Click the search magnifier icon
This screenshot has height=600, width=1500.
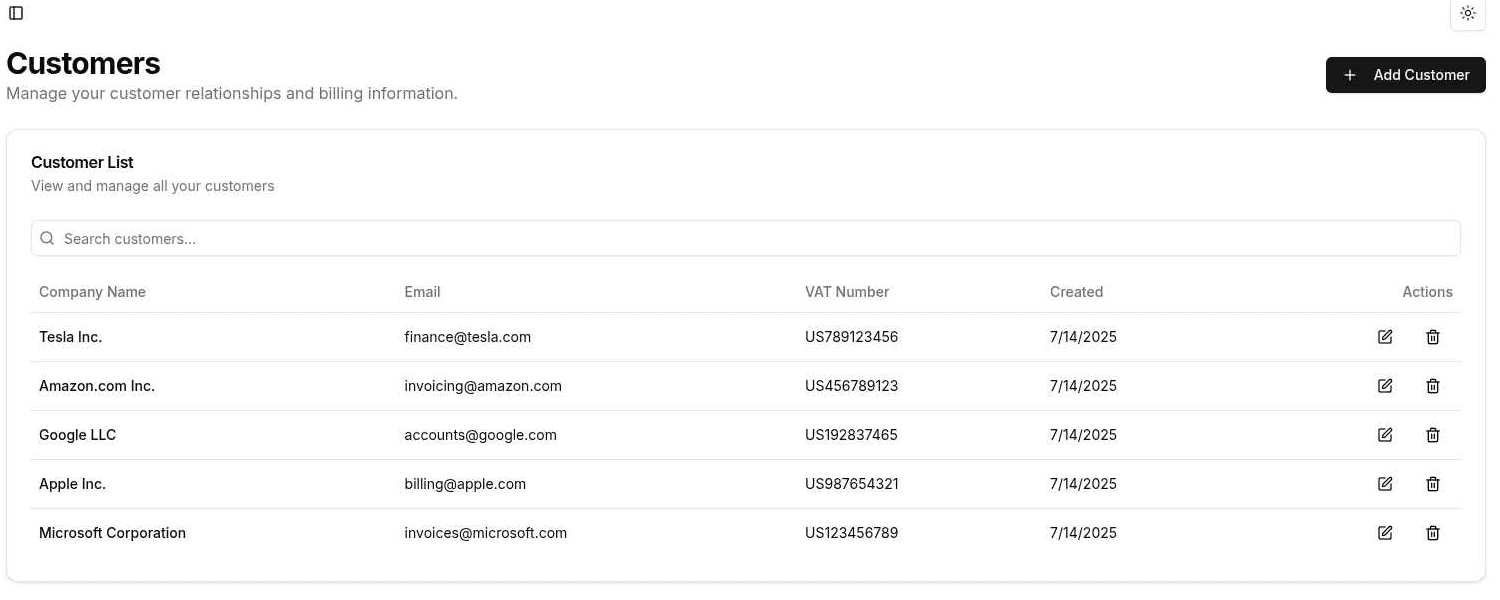pos(47,238)
